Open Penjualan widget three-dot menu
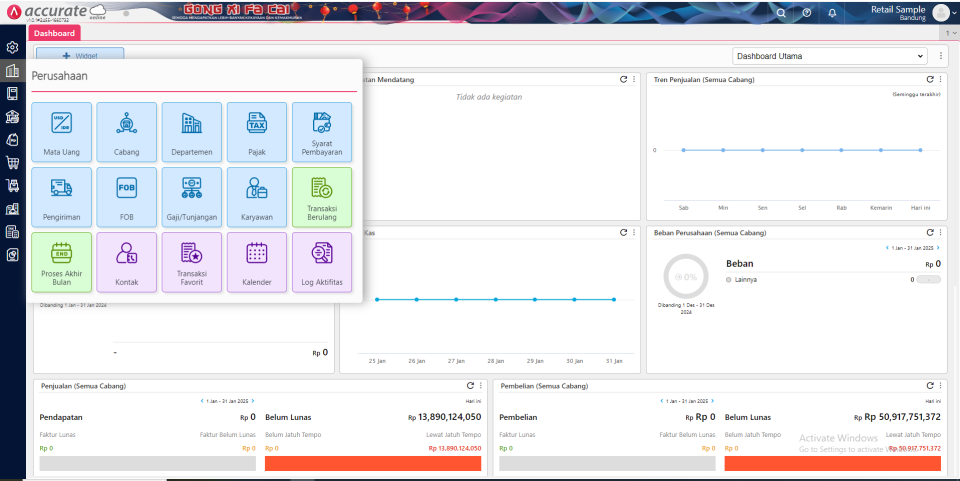This screenshot has width=960, height=481. [481, 386]
